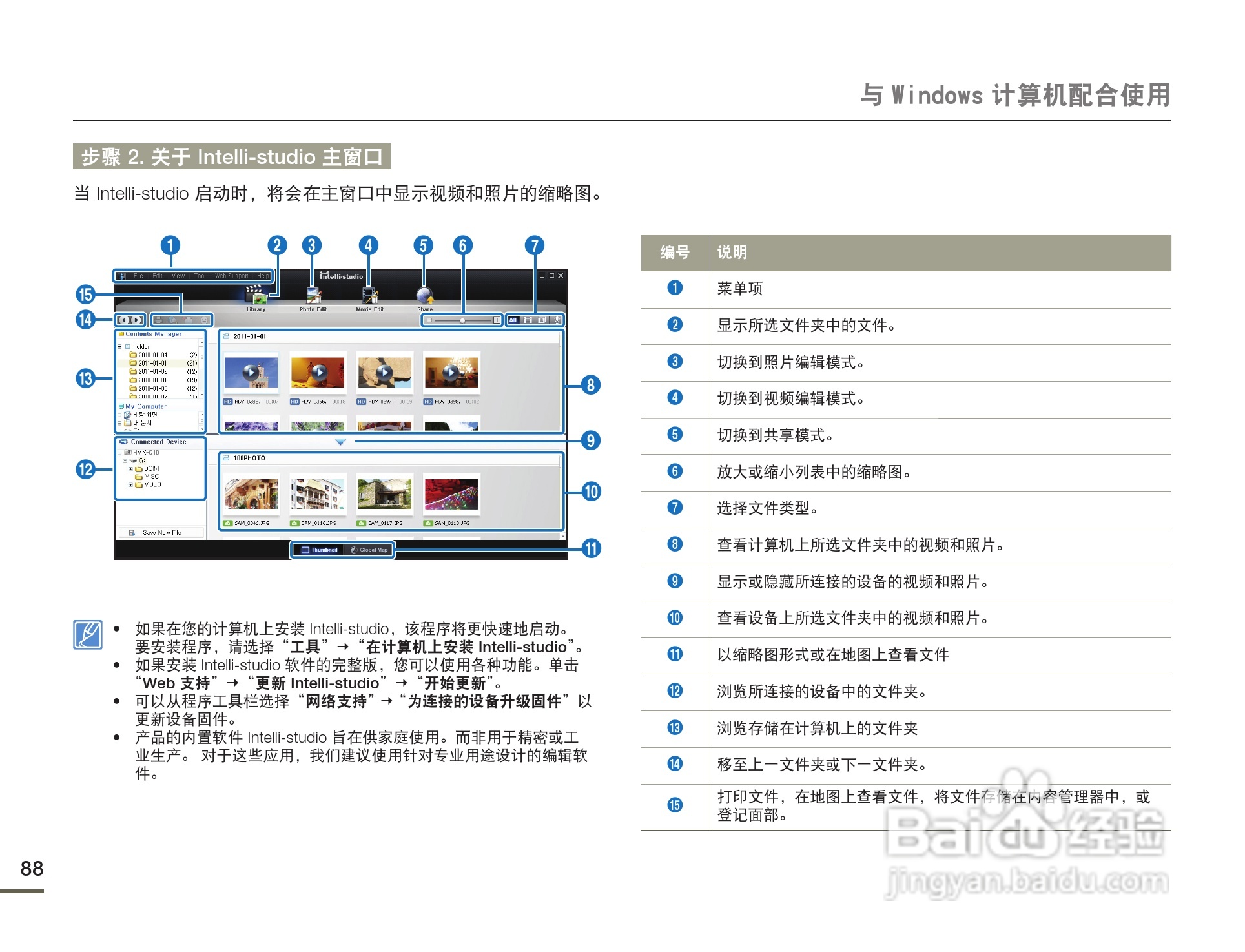Expand the 내 문서 node
Screen dimensions: 1245x952
[x=119, y=423]
